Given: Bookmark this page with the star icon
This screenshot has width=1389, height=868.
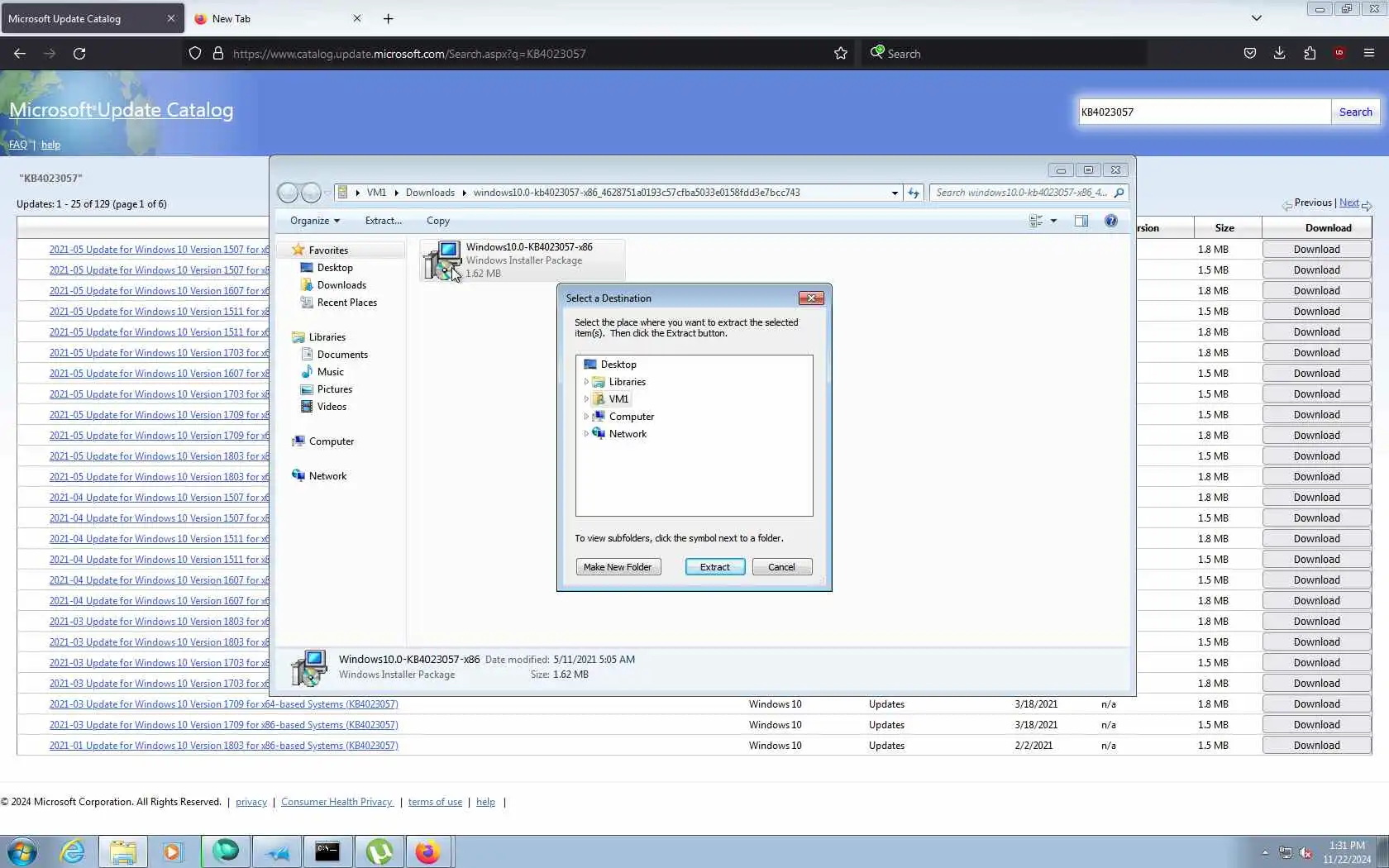Looking at the screenshot, I should click(x=841, y=54).
